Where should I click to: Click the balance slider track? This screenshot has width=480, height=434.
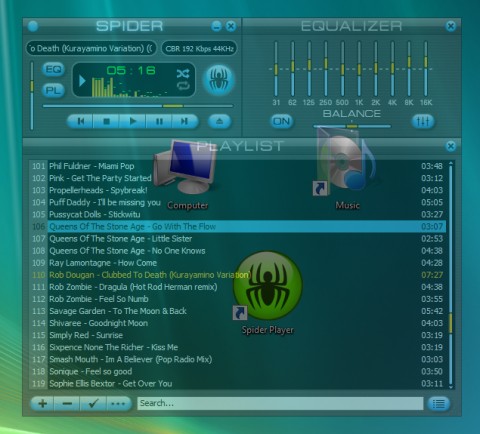tap(352, 127)
